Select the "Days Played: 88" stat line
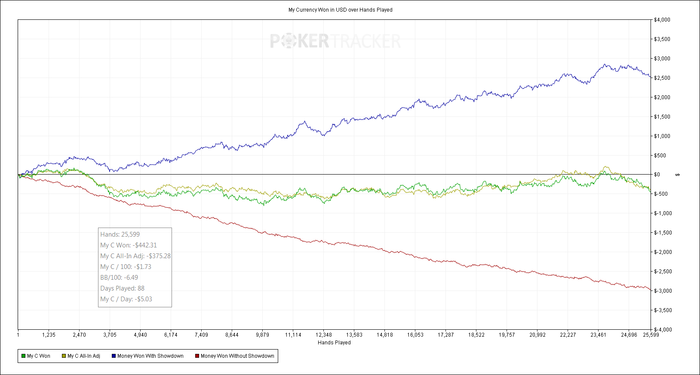Image resolution: width=700 pixels, height=375 pixels. coord(123,288)
